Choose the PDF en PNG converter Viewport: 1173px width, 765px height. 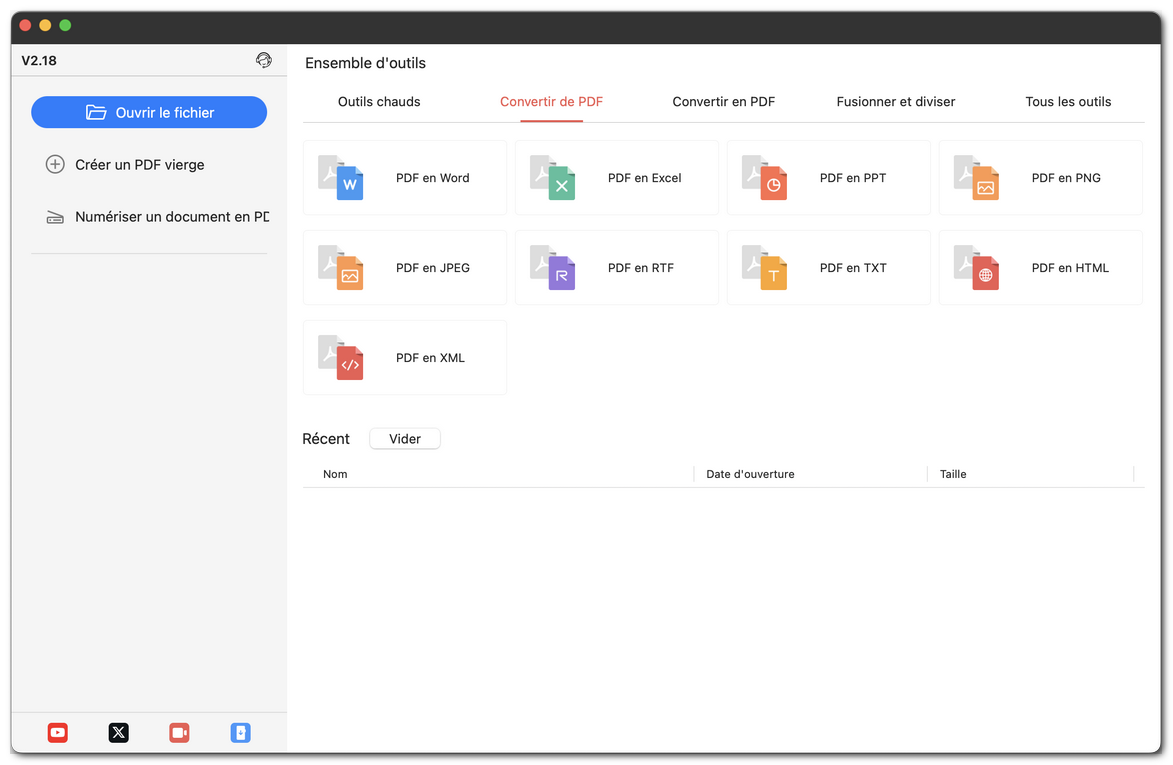coord(1040,177)
